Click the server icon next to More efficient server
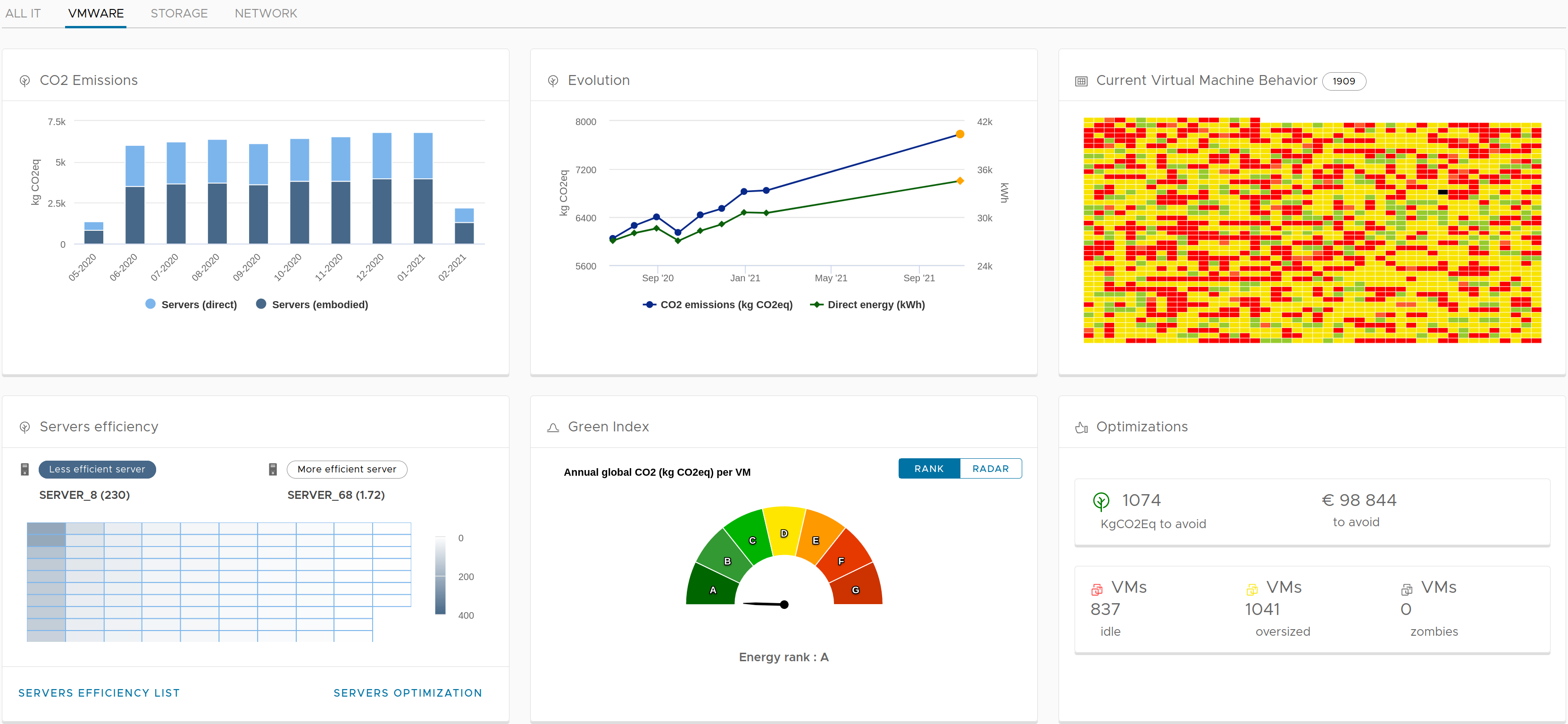This screenshot has width=1568, height=724. tap(272, 469)
